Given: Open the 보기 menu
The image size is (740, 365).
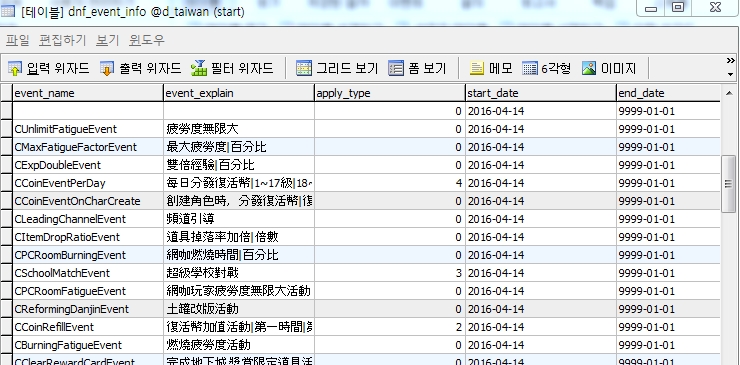Looking at the screenshot, I should (x=107, y=41).
